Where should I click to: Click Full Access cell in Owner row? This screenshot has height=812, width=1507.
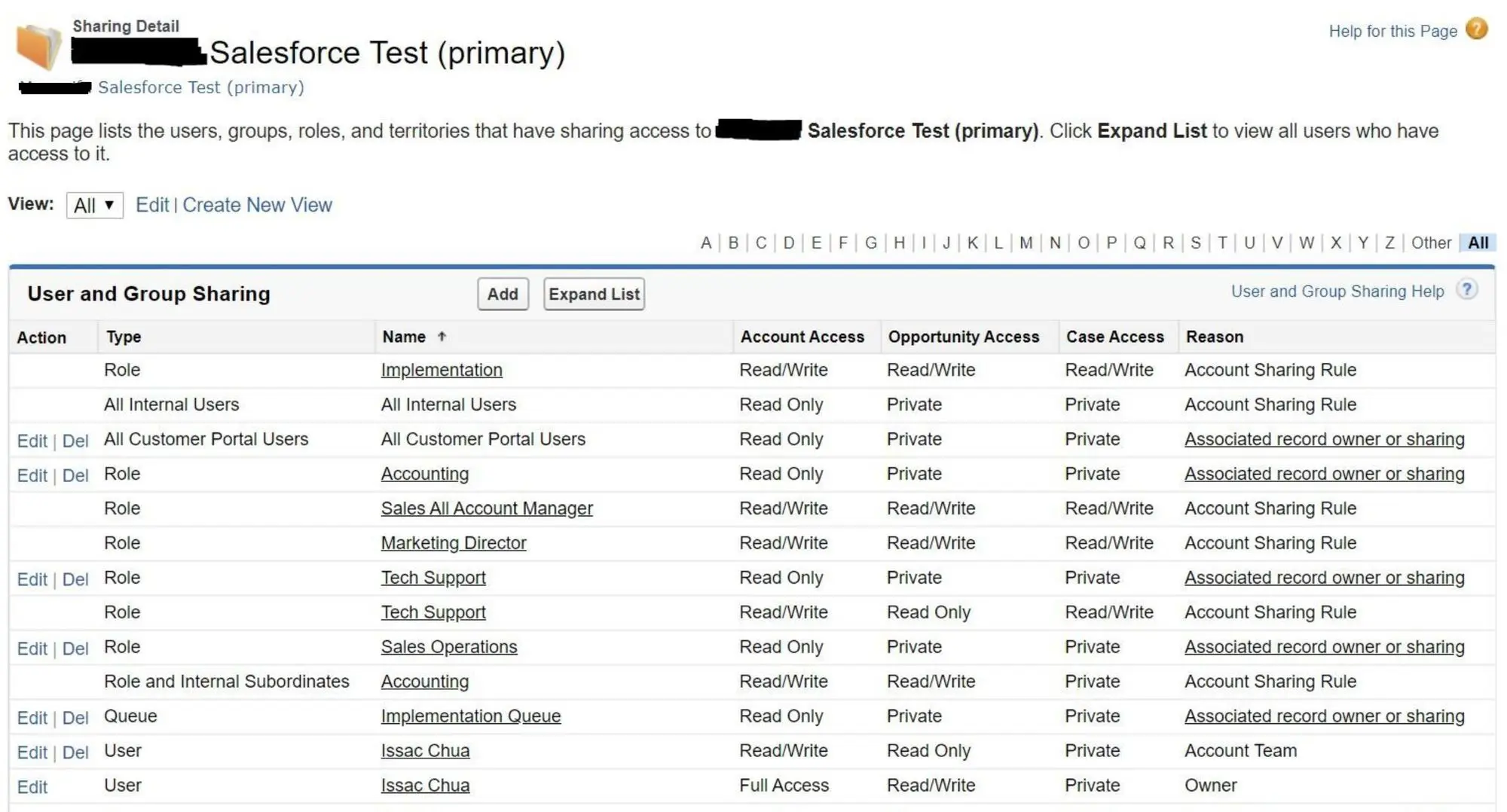784,786
